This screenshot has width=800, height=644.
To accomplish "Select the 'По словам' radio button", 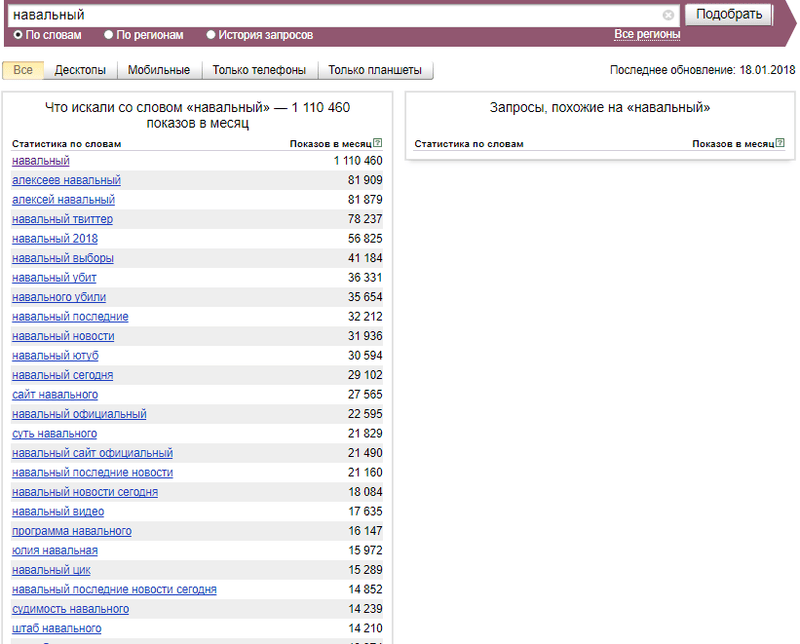I will 18,35.
